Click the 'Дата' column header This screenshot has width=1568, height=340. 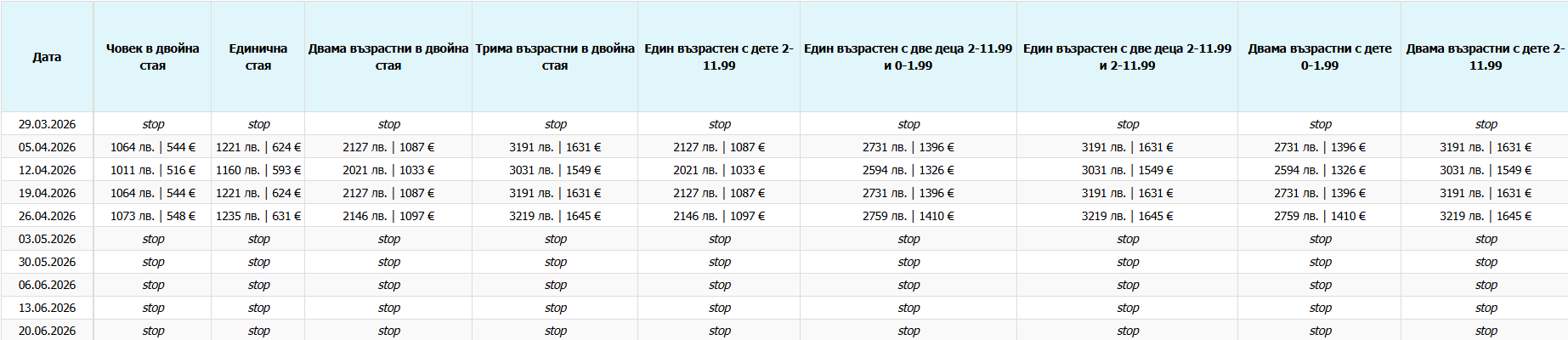coord(47,57)
